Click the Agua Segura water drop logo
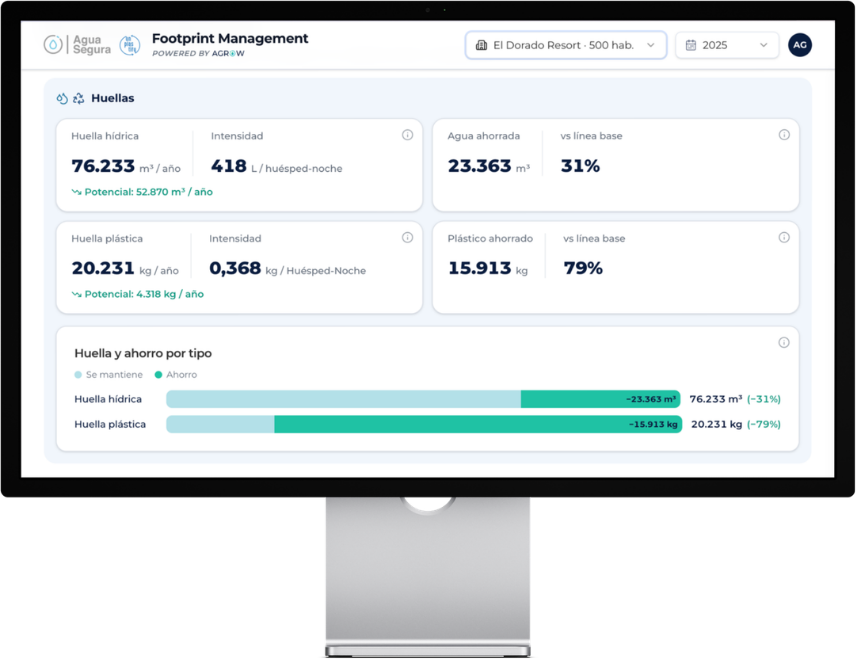This screenshot has width=856, height=659. [x=53, y=45]
